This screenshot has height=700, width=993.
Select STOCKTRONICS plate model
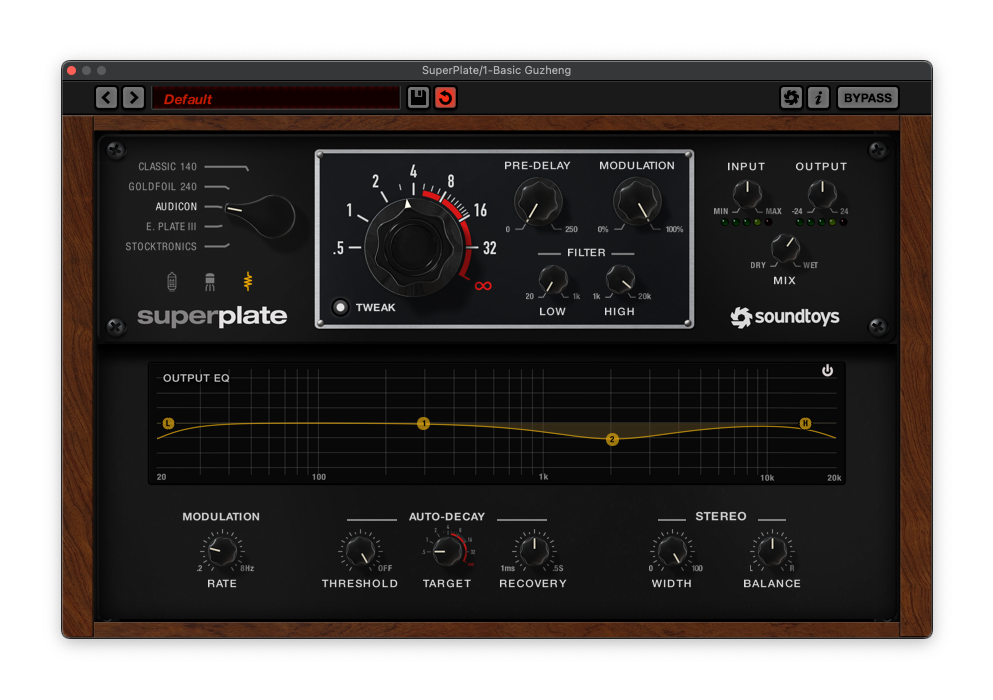[161, 246]
